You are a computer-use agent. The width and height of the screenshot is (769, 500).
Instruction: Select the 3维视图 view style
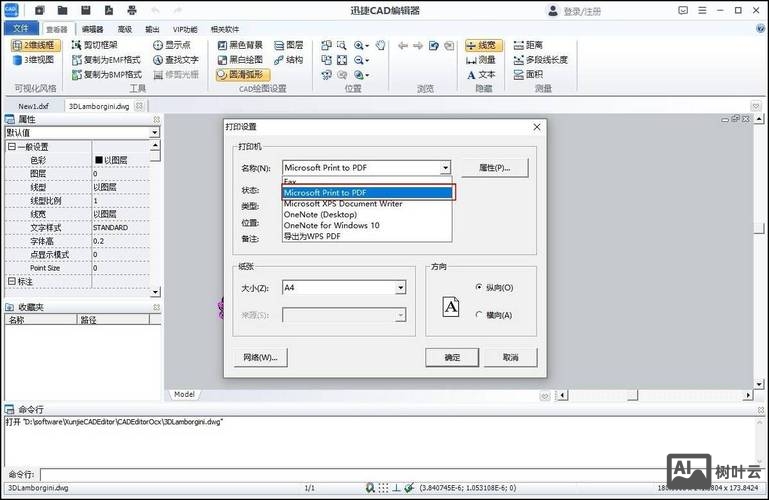(33, 60)
